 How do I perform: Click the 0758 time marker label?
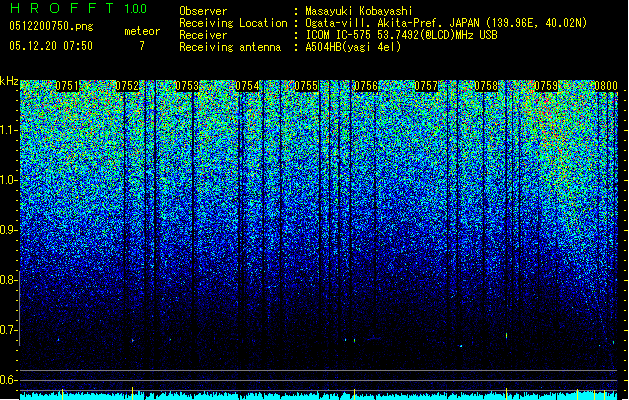(486, 86)
